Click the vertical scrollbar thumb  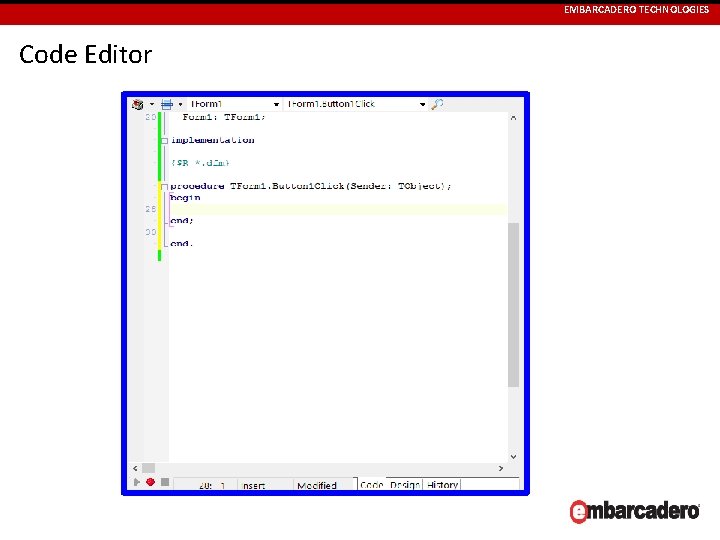coord(513,305)
